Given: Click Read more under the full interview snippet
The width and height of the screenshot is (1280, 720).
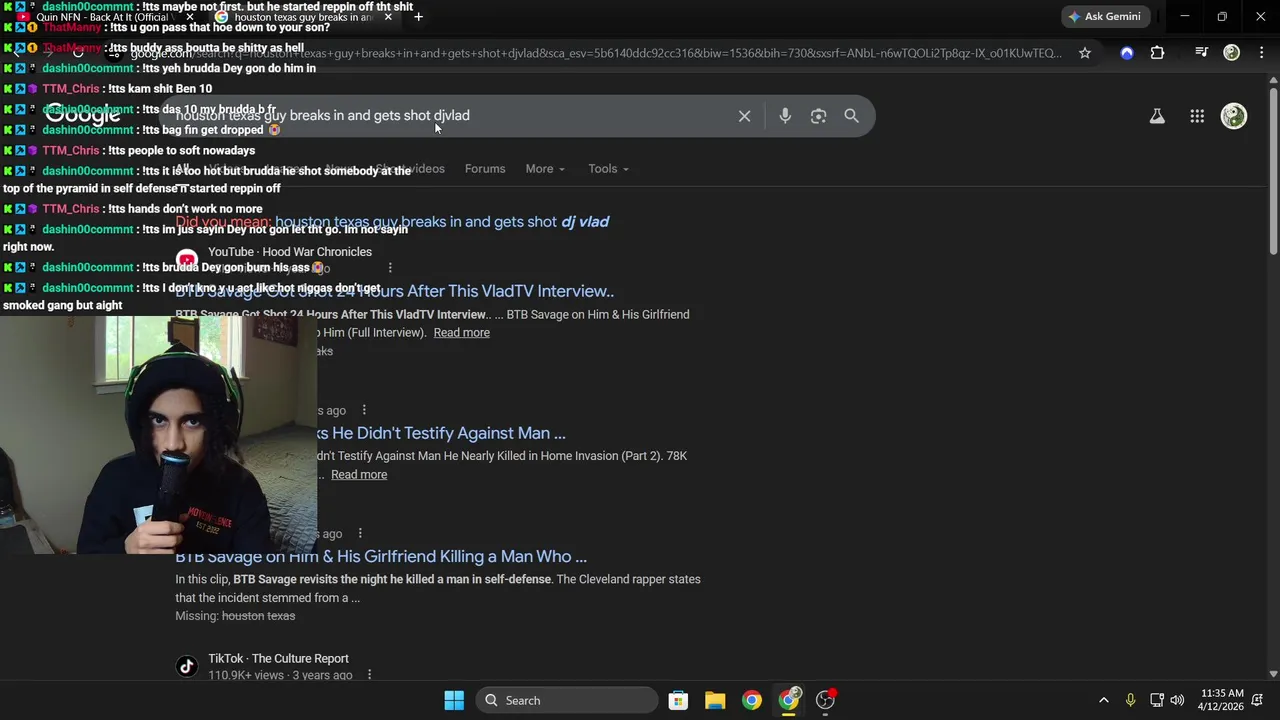Looking at the screenshot, I should (x=461, y=333).
